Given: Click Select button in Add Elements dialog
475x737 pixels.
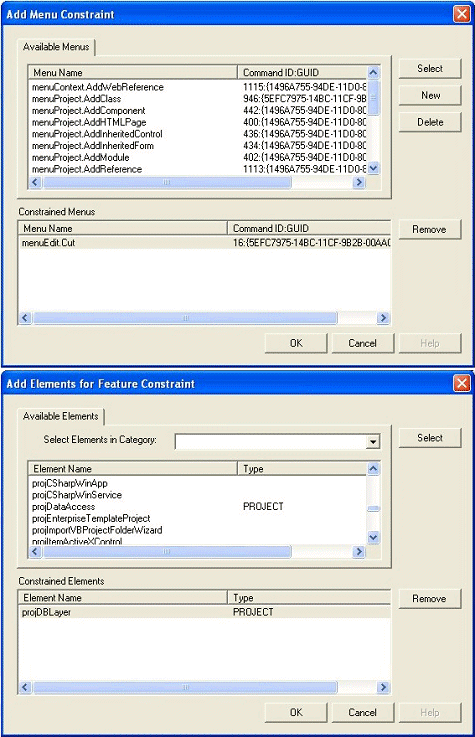Looking at the screenshot, I should [x=430, y=438].
